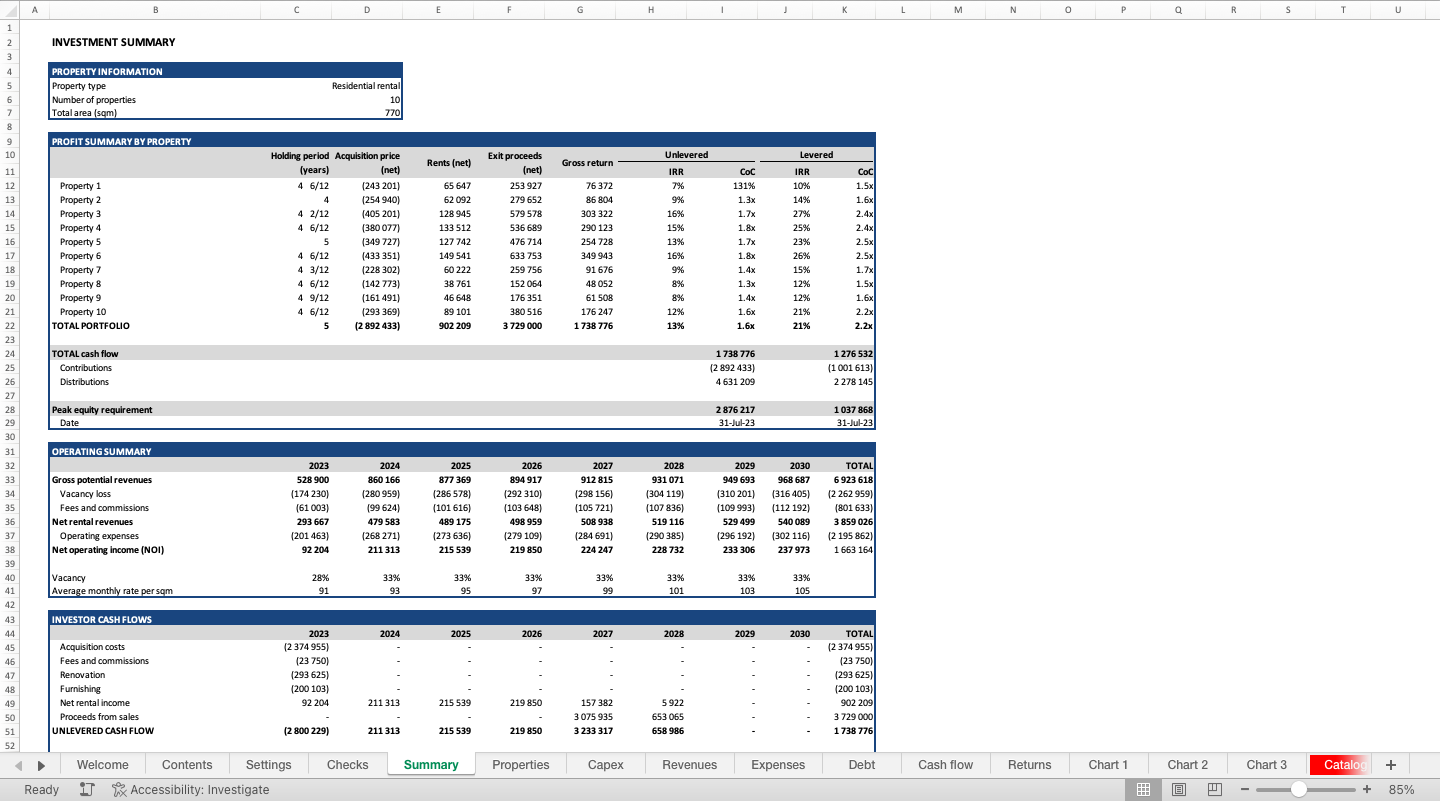Viewport: 1440px width, 801px height.
Task: Switch to the Debt sheet tab
Action: point(862,765)
